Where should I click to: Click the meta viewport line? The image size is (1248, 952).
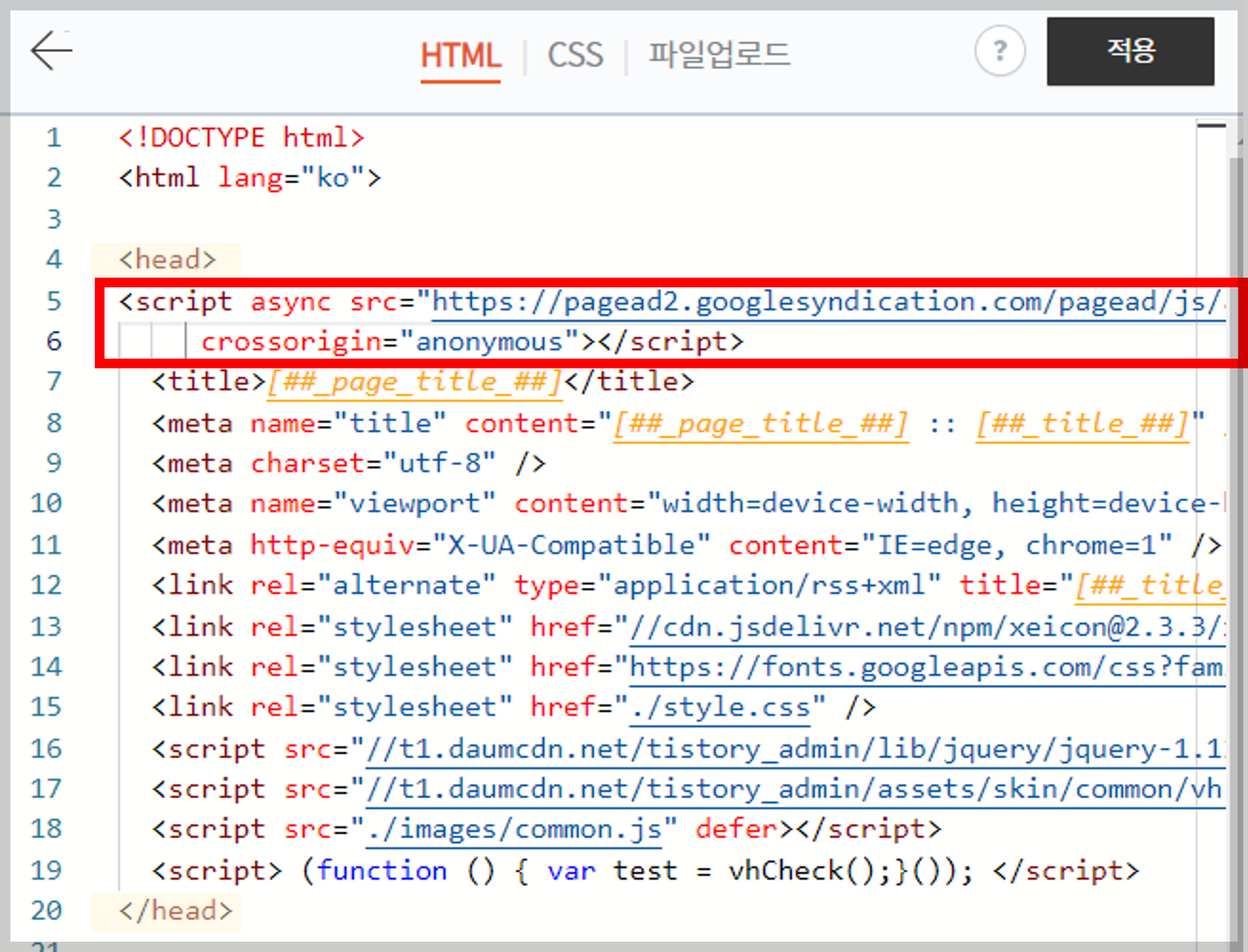point(688,503)
